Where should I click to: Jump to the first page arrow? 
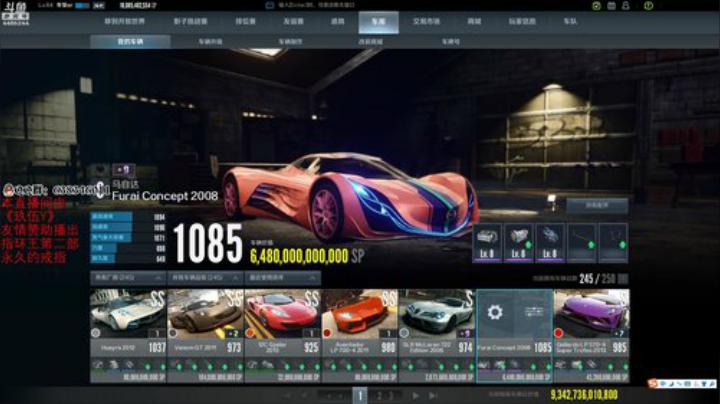[x=287, y=395]
